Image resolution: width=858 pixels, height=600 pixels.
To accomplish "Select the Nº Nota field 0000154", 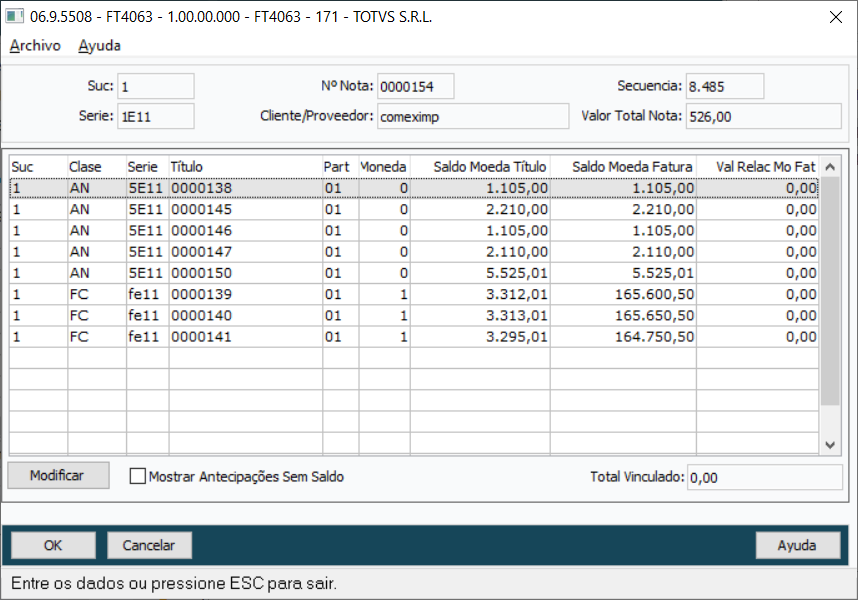I will pos(415,86).
